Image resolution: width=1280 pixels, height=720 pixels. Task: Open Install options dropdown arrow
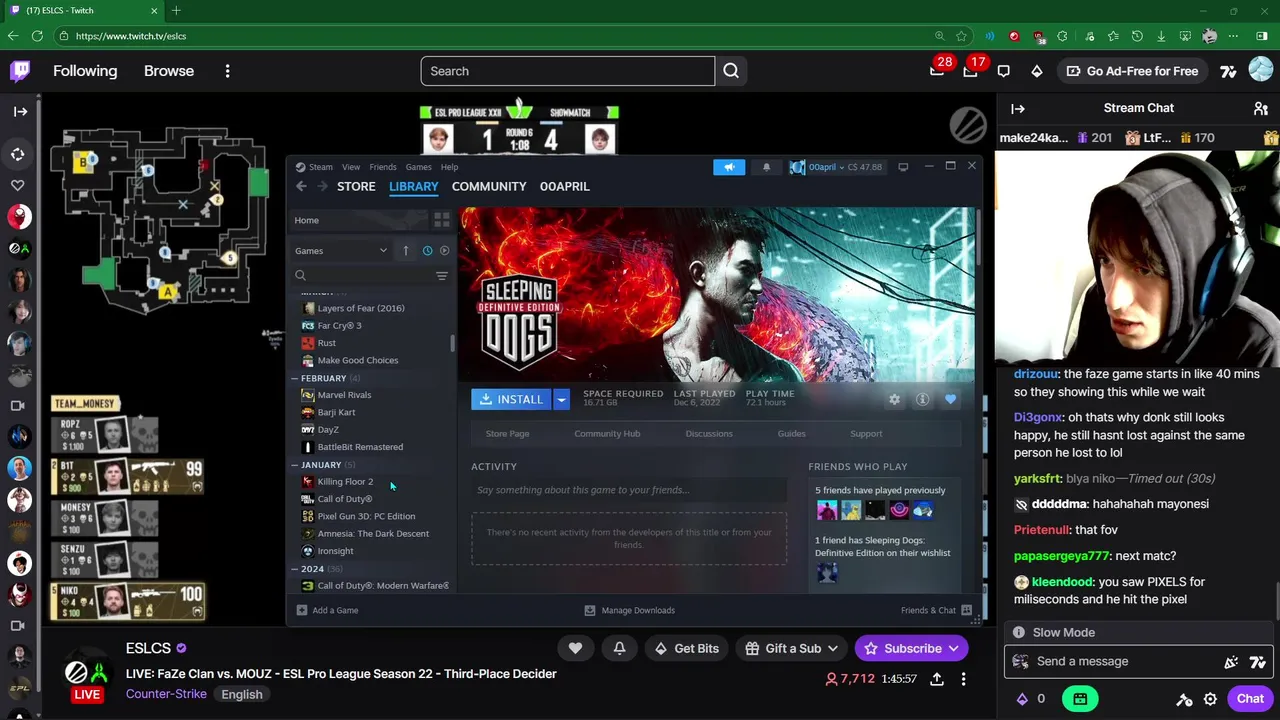point(561,399)
